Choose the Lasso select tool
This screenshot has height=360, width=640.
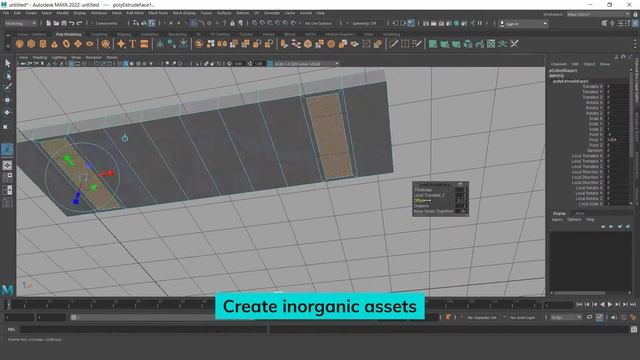(x=7, y=76)
